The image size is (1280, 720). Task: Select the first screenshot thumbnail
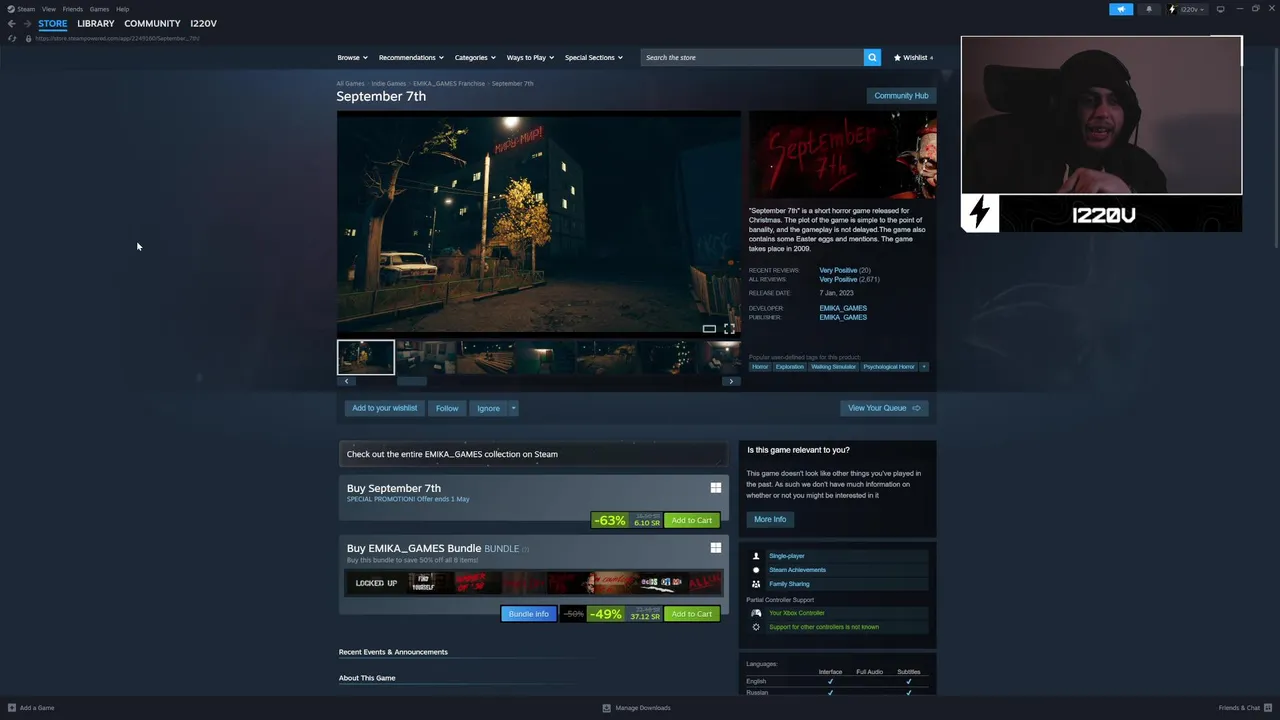coord(365,357)
